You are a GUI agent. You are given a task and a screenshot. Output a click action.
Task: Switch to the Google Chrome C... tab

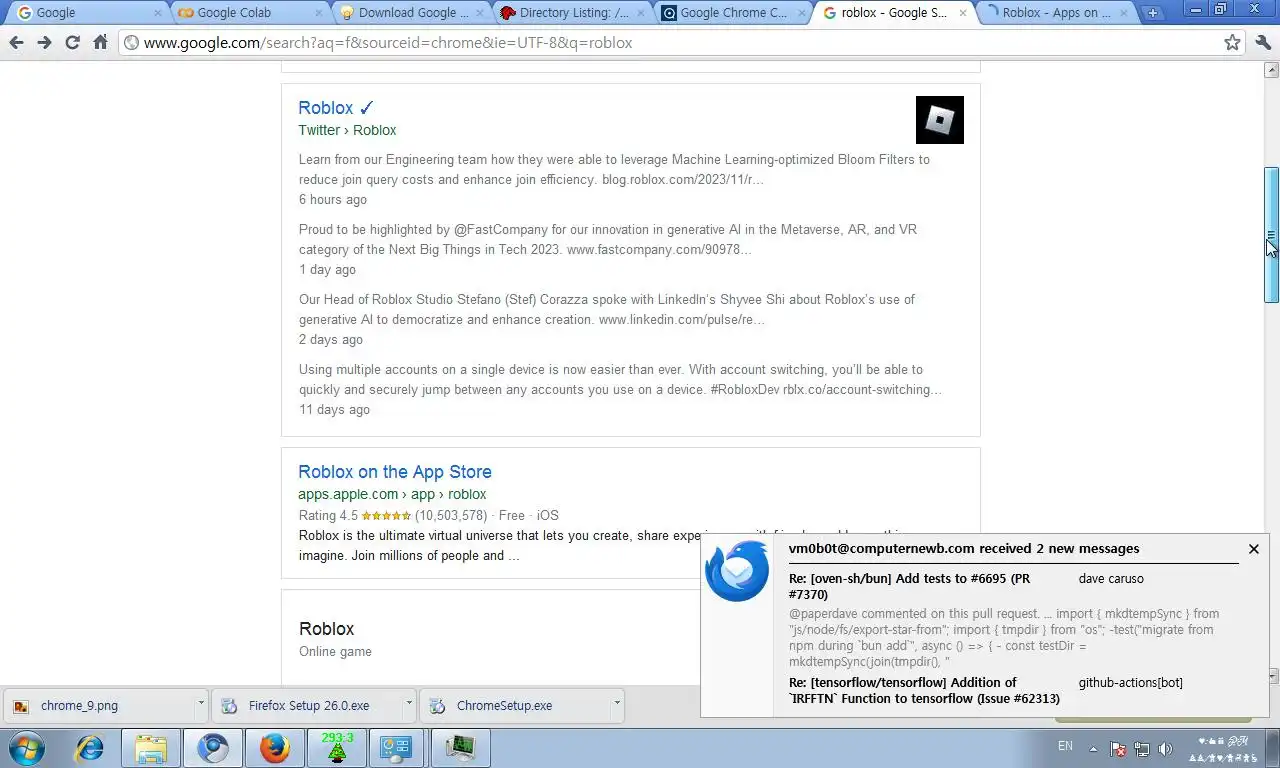734,13
